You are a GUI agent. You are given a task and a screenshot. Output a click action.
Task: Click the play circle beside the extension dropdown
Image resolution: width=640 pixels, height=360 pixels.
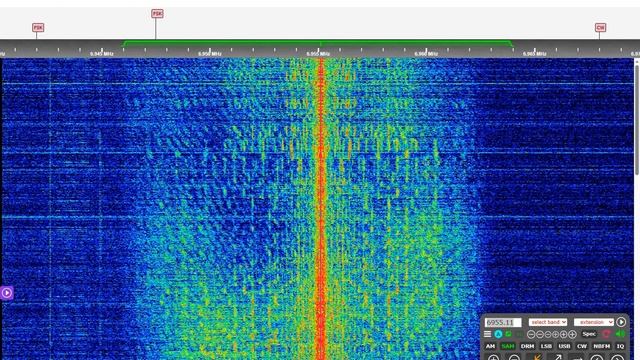(x=621, y=322)
